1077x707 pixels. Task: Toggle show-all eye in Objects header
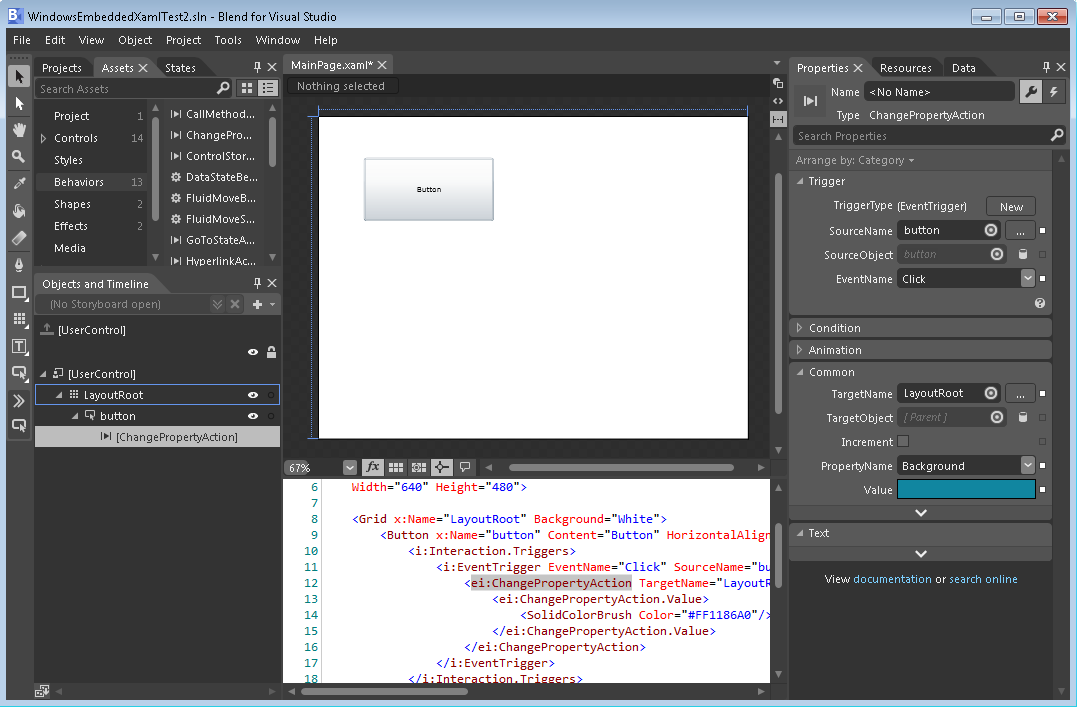click(253, 352)
